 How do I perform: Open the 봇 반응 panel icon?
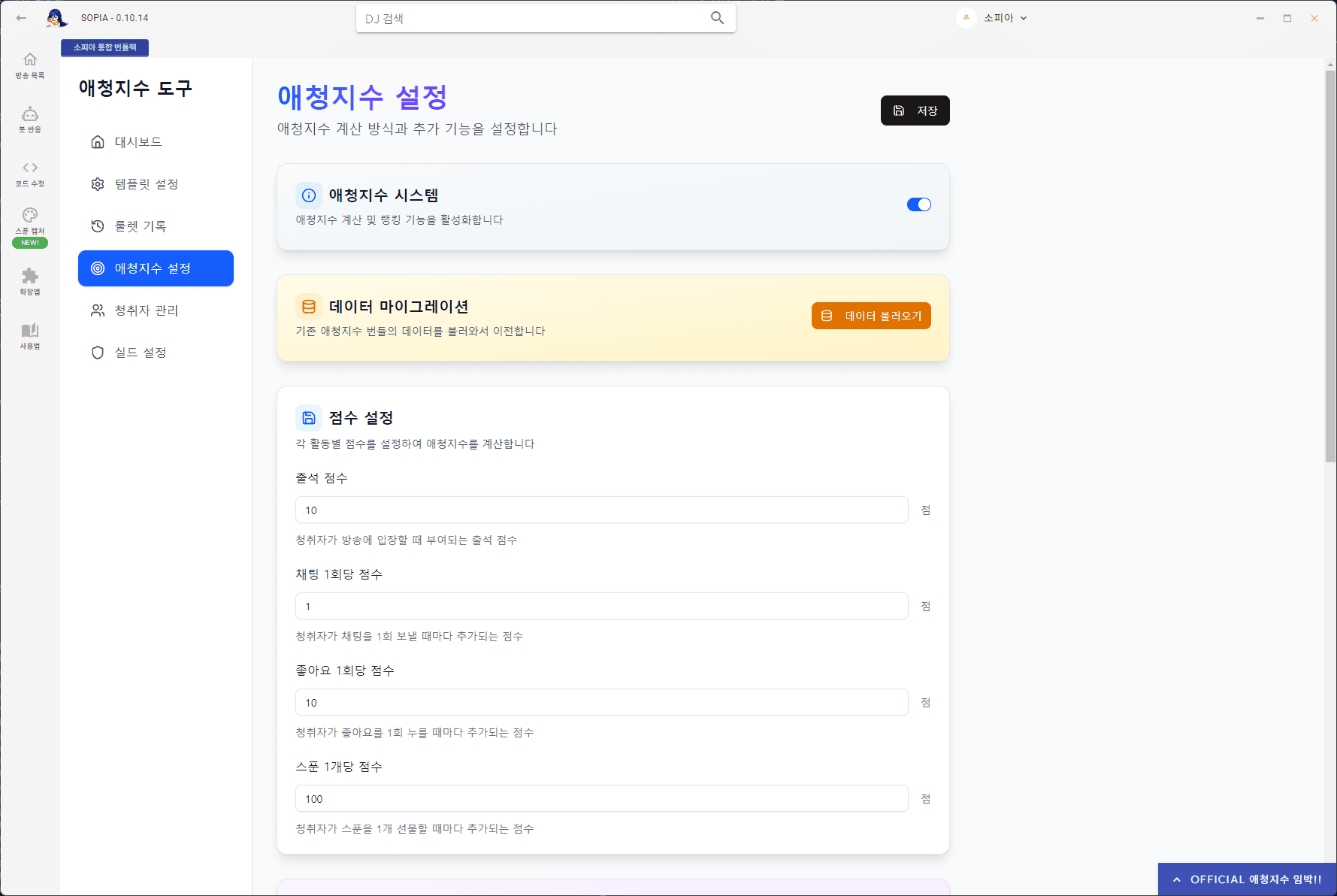(x=29, y=119)
